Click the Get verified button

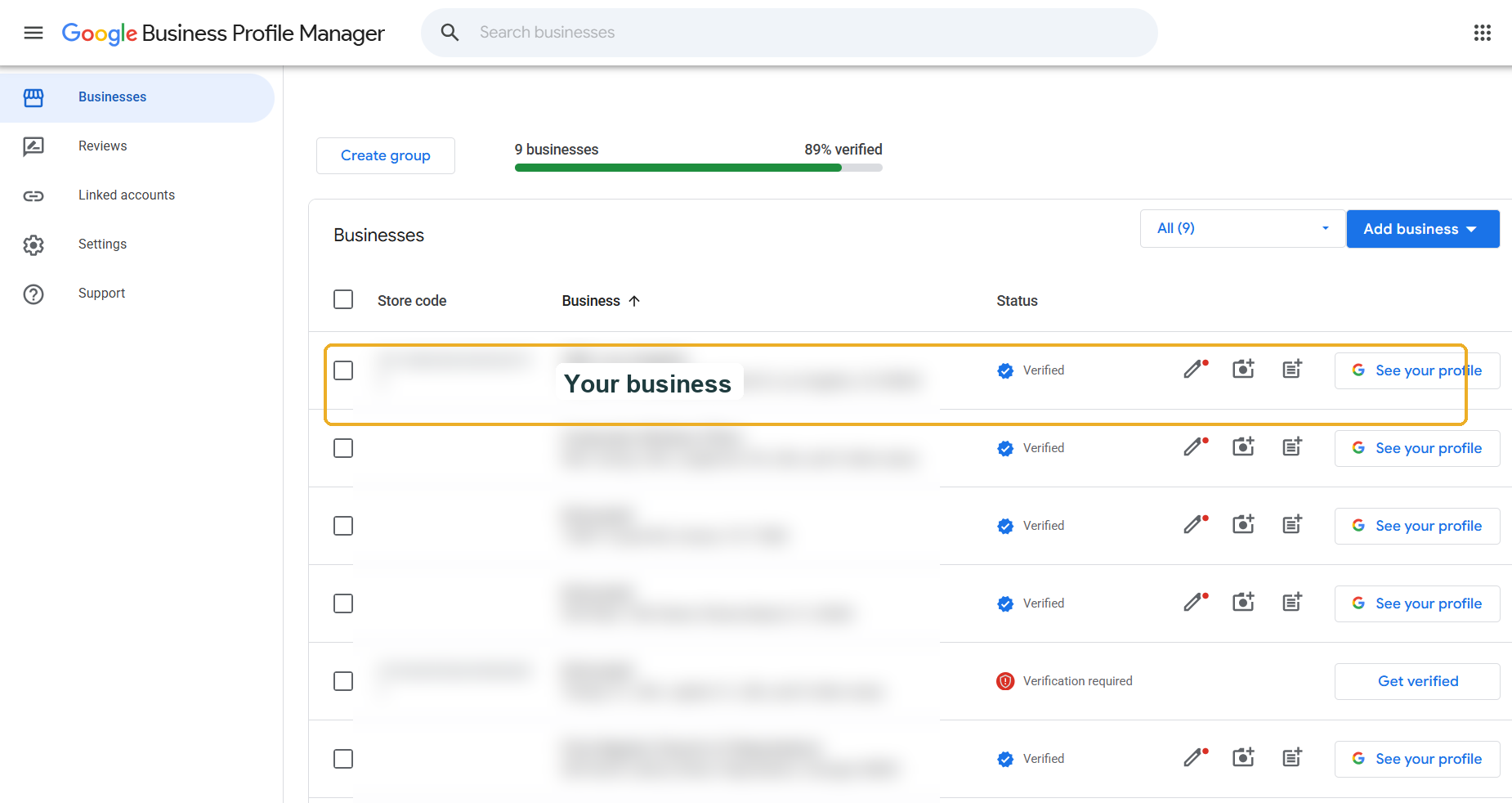tap(1417, 681)
